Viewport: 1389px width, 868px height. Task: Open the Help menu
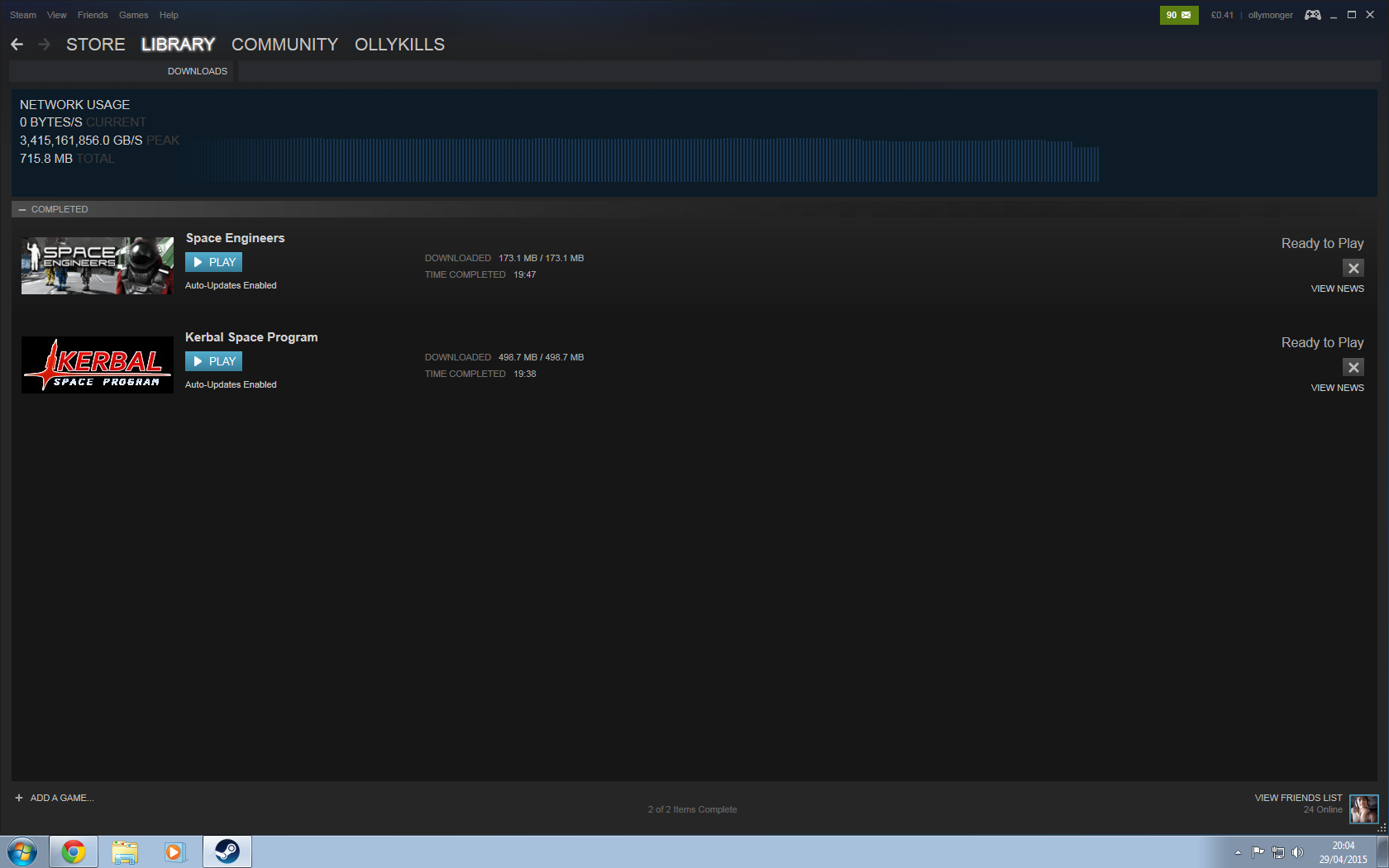[x=169, y=15]
